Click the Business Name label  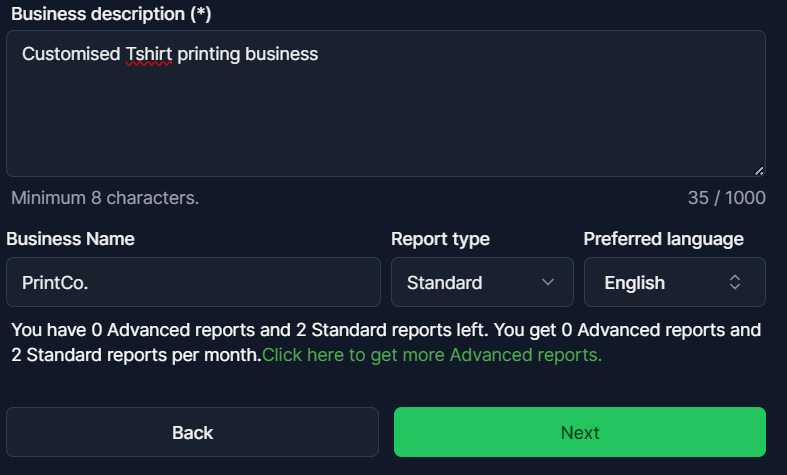pyautogui.click(x=70, y=239)
